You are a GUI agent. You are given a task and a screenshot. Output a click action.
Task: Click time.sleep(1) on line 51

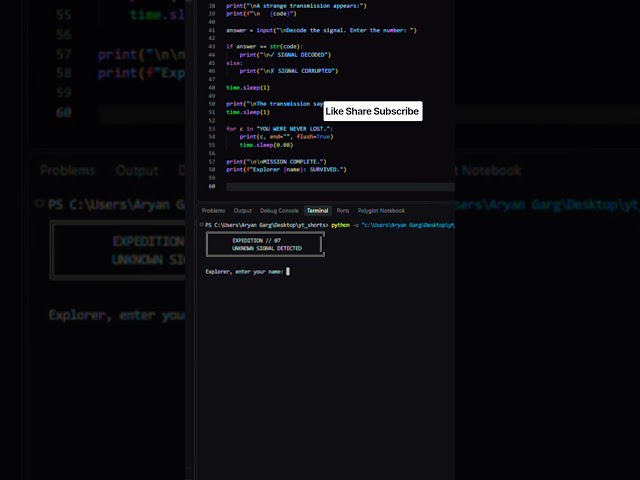click(x=248, y=112)
